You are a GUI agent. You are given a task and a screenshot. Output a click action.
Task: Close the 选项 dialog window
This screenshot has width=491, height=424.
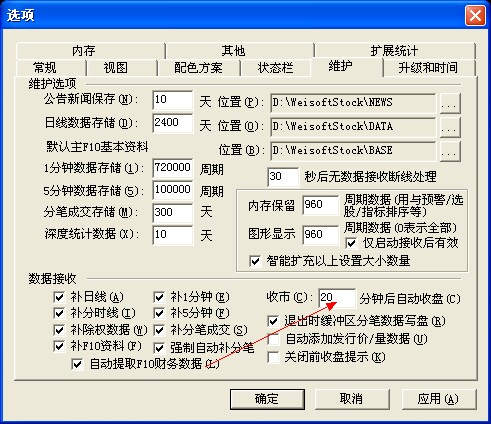[475, 15]
